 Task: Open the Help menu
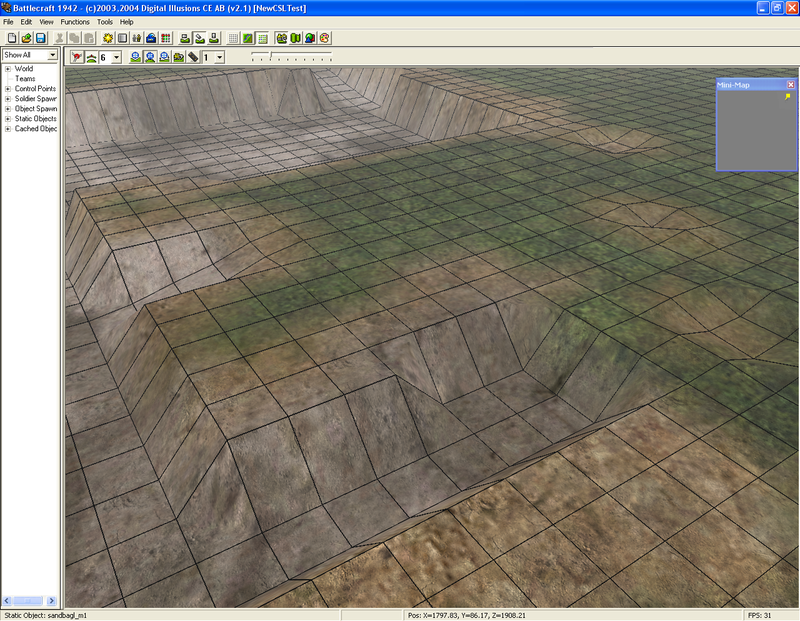(127, 22)
